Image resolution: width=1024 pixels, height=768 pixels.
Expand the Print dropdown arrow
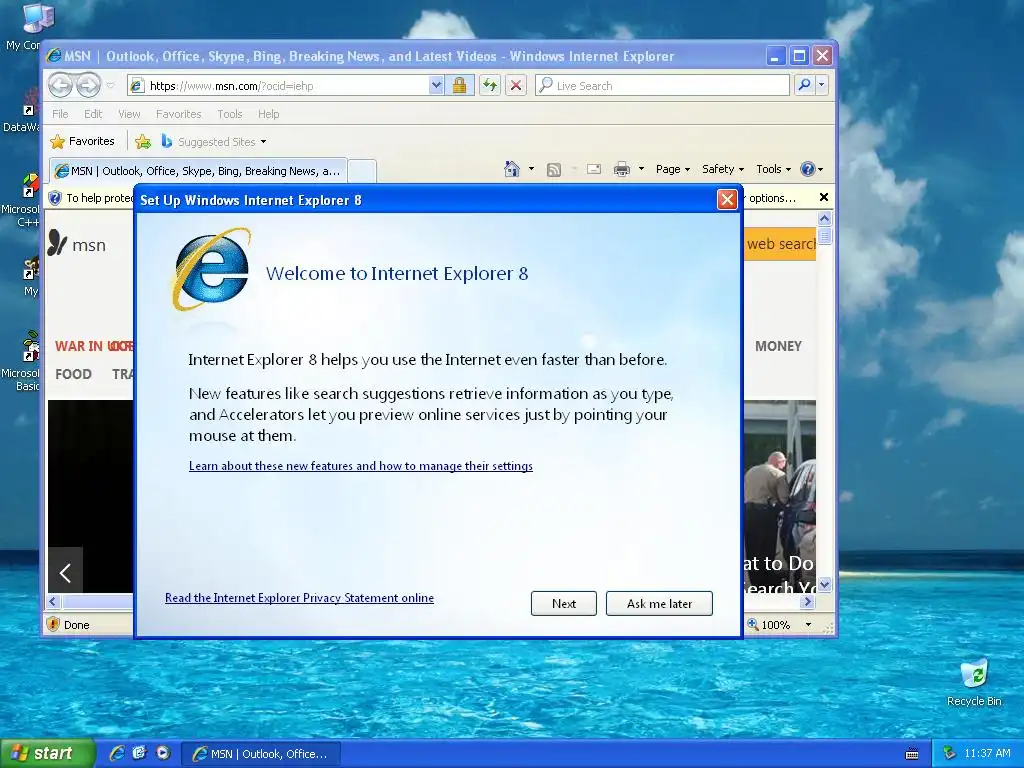coord(641,169)
